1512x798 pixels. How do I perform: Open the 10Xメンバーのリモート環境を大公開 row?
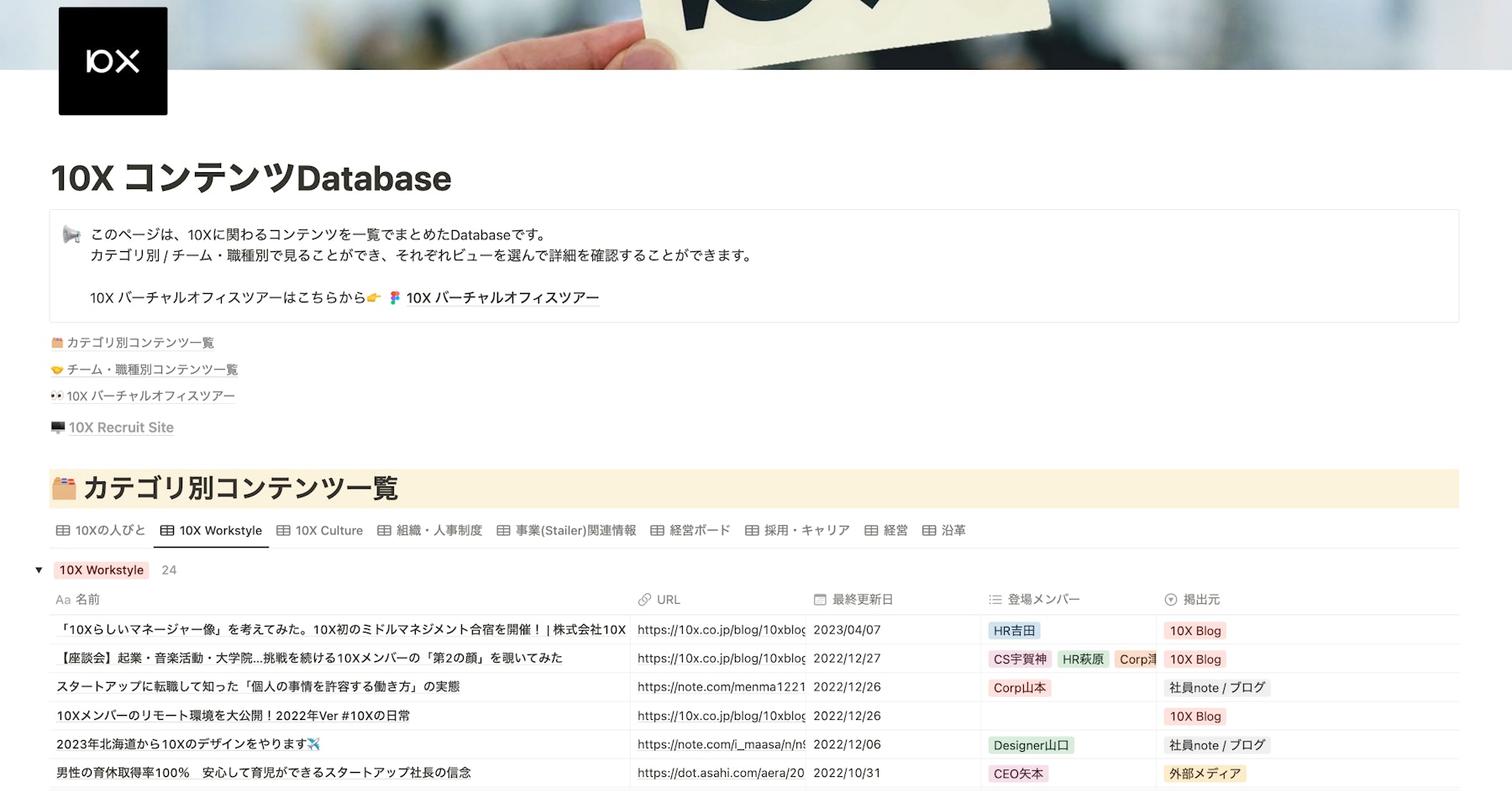pyautogui.click(x=233, y=716)
